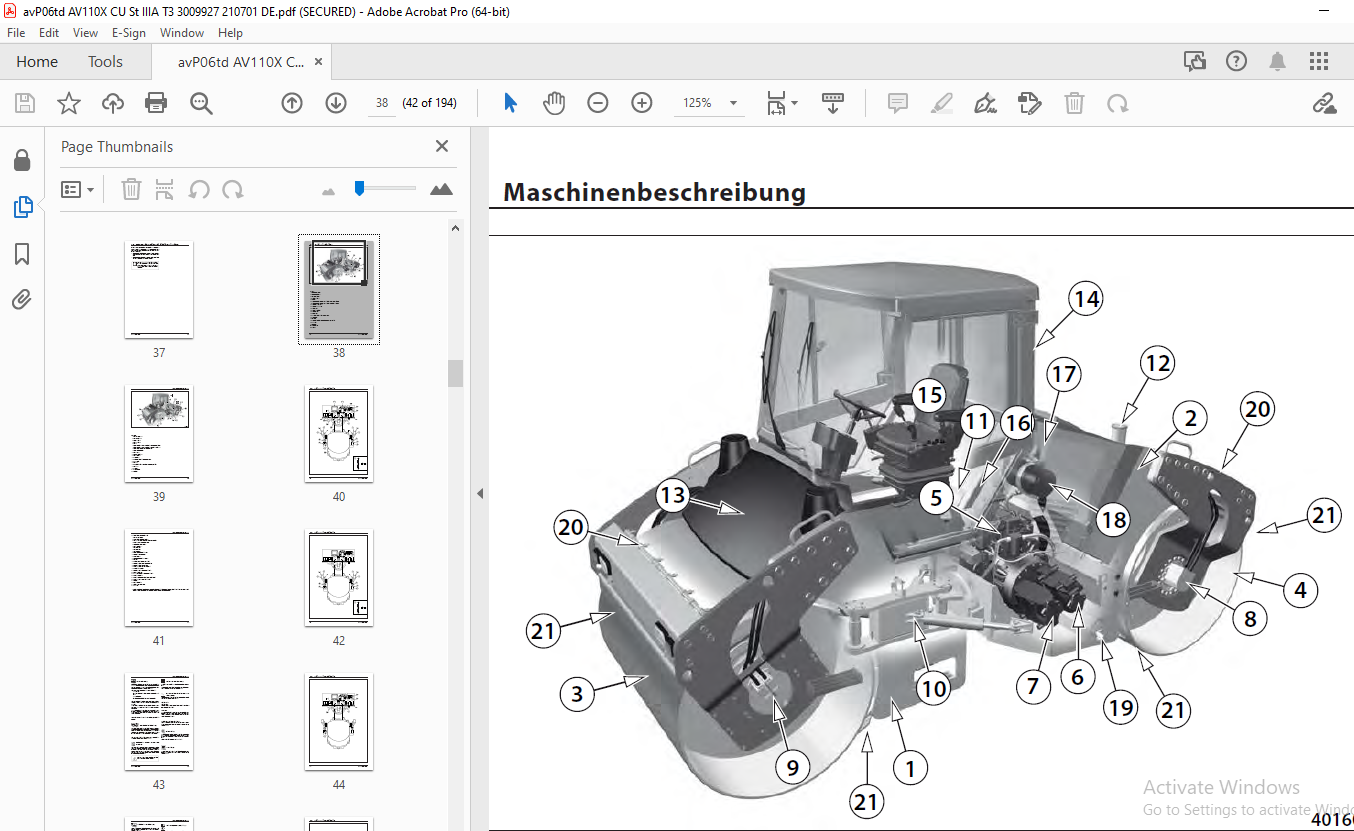1354x831 pixels.
Task: Open Acrobat Help question mark
Action: tap(1237, 62)
